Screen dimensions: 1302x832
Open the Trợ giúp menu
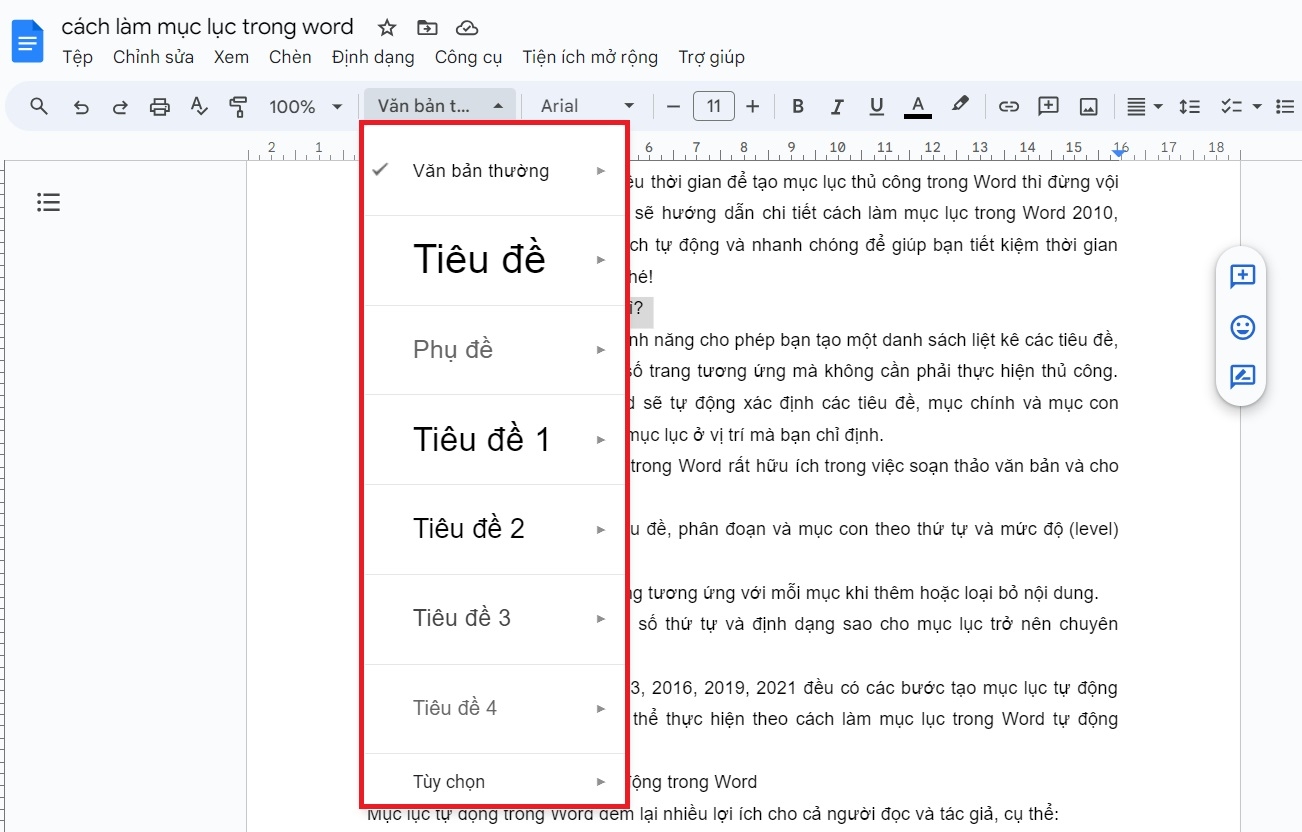tap(711, 57)
